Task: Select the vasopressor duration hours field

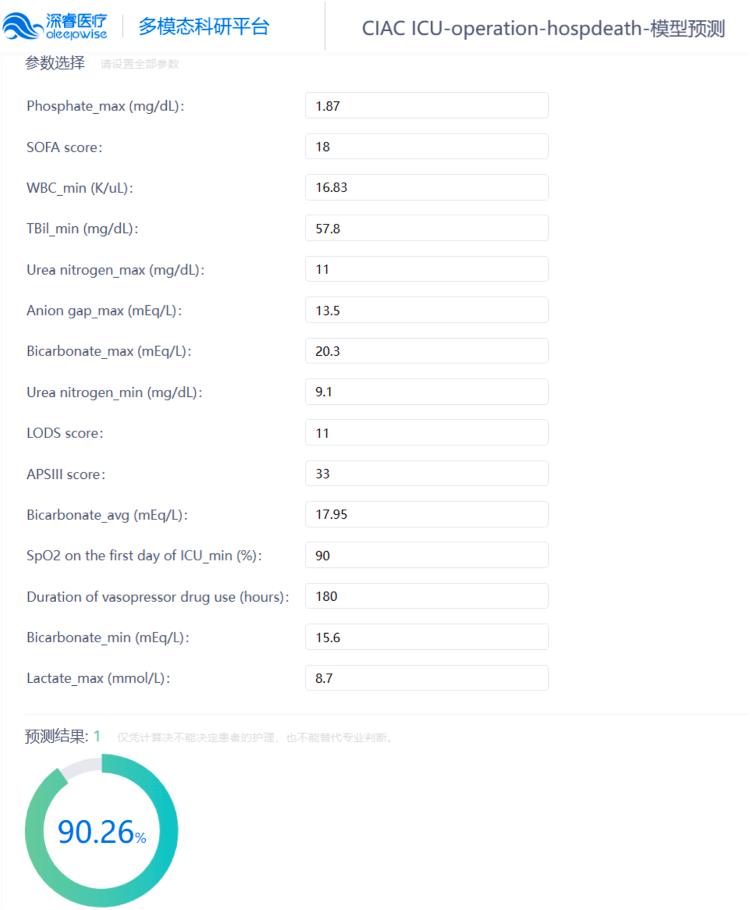Action: click(x=427, y=596)
